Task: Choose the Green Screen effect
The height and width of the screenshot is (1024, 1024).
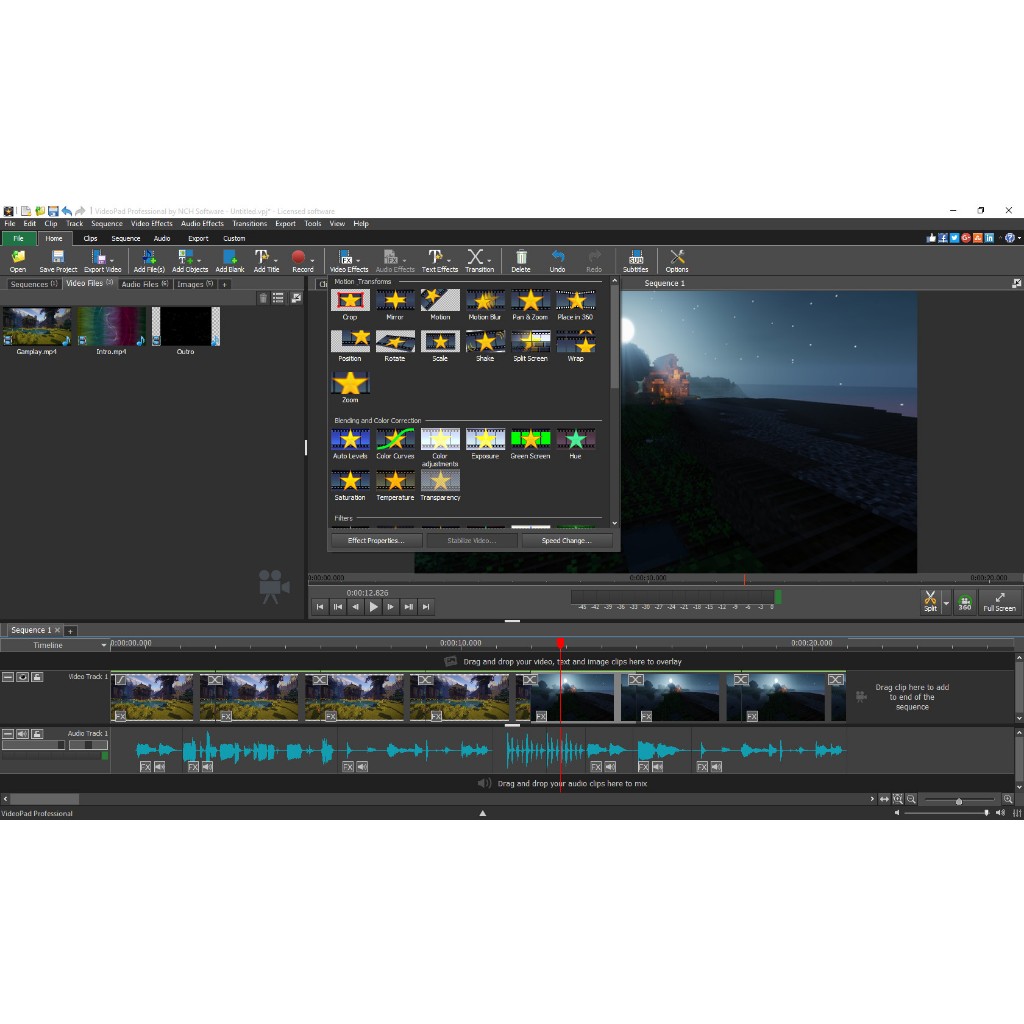Action: point(530,443)
